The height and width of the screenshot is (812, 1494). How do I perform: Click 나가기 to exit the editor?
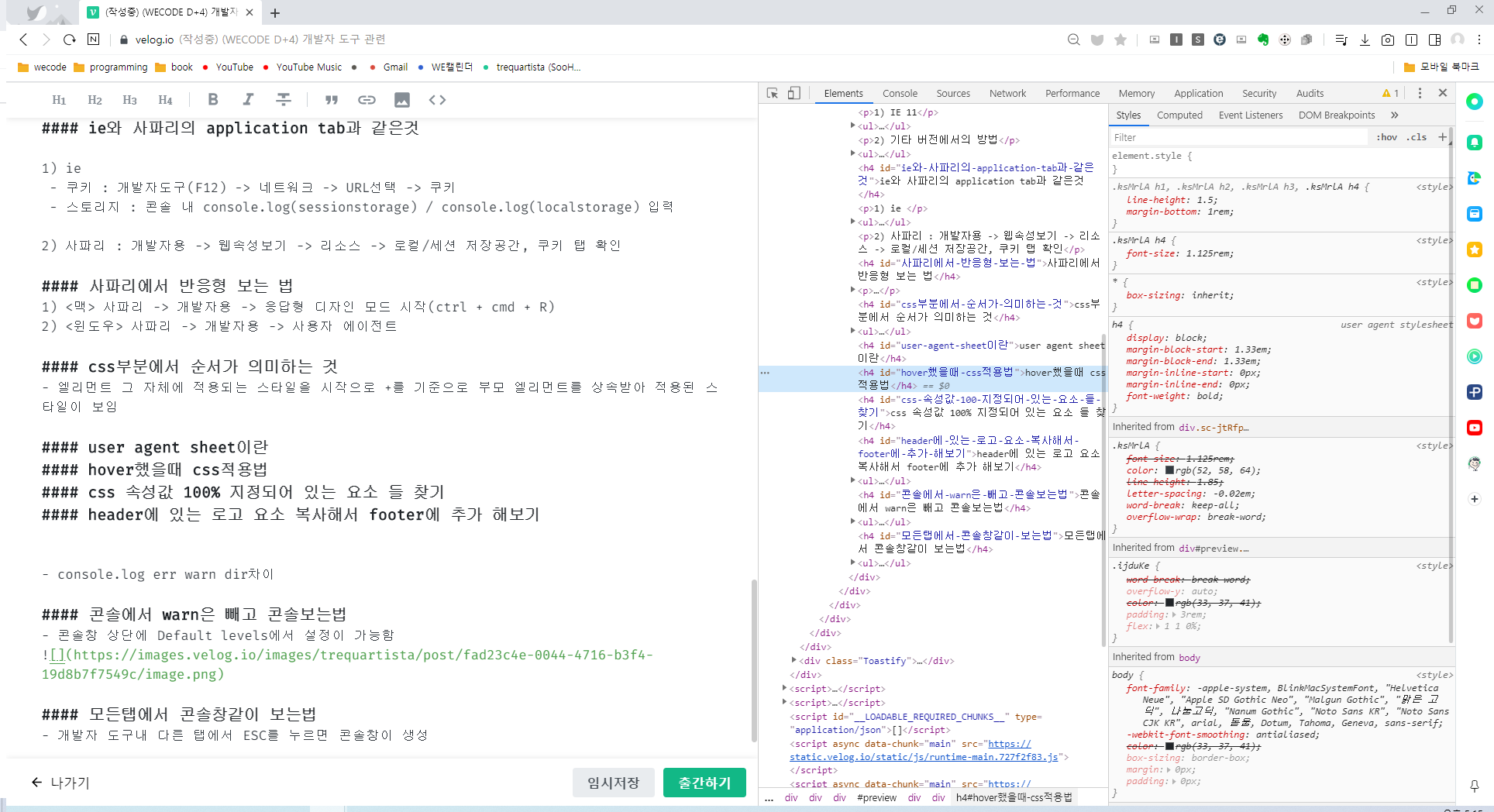[60, 783]
